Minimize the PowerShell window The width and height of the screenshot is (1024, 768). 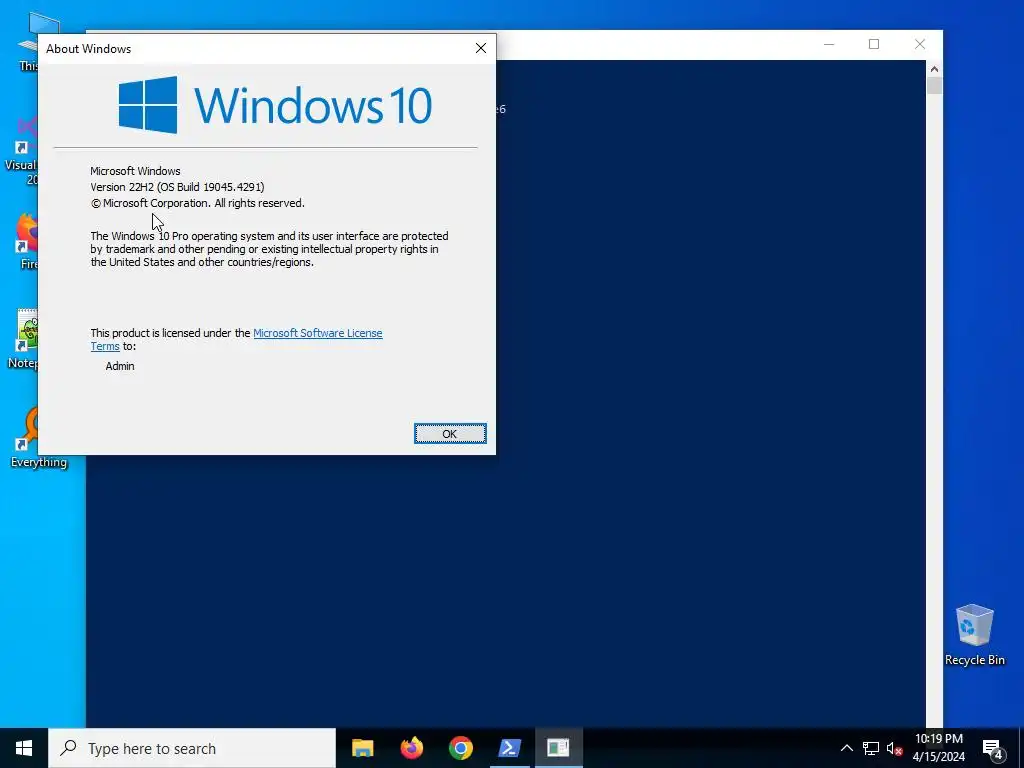(x=829, y=44)
